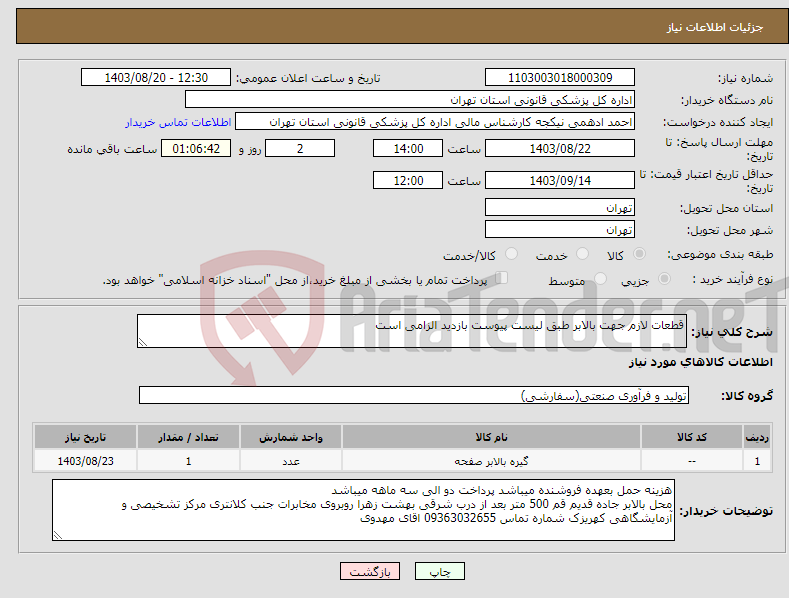
Task: Click price validity time 12:00
Action: coord(408,180)
